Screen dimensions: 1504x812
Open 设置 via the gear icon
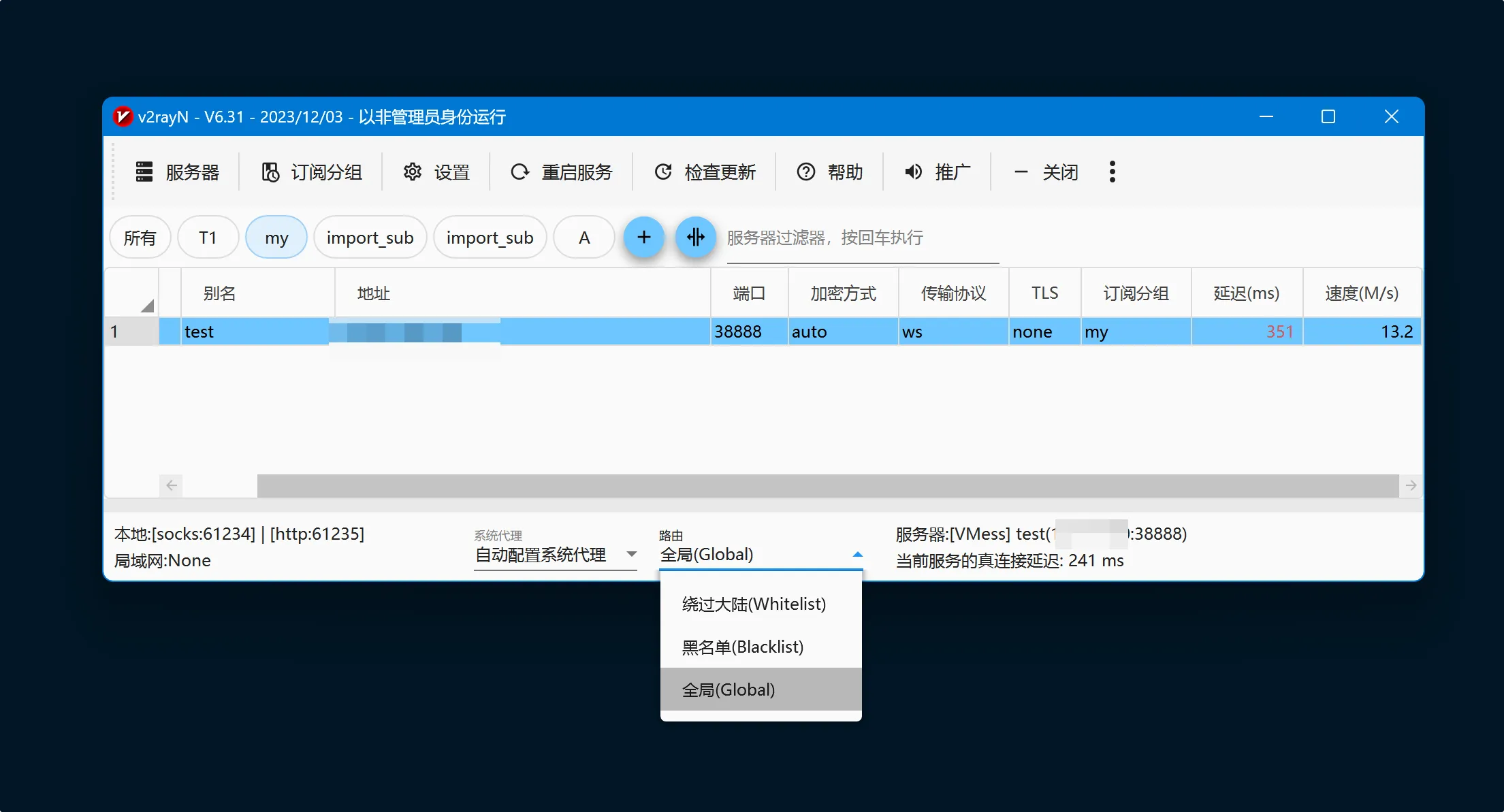click(x=412, y=172)
